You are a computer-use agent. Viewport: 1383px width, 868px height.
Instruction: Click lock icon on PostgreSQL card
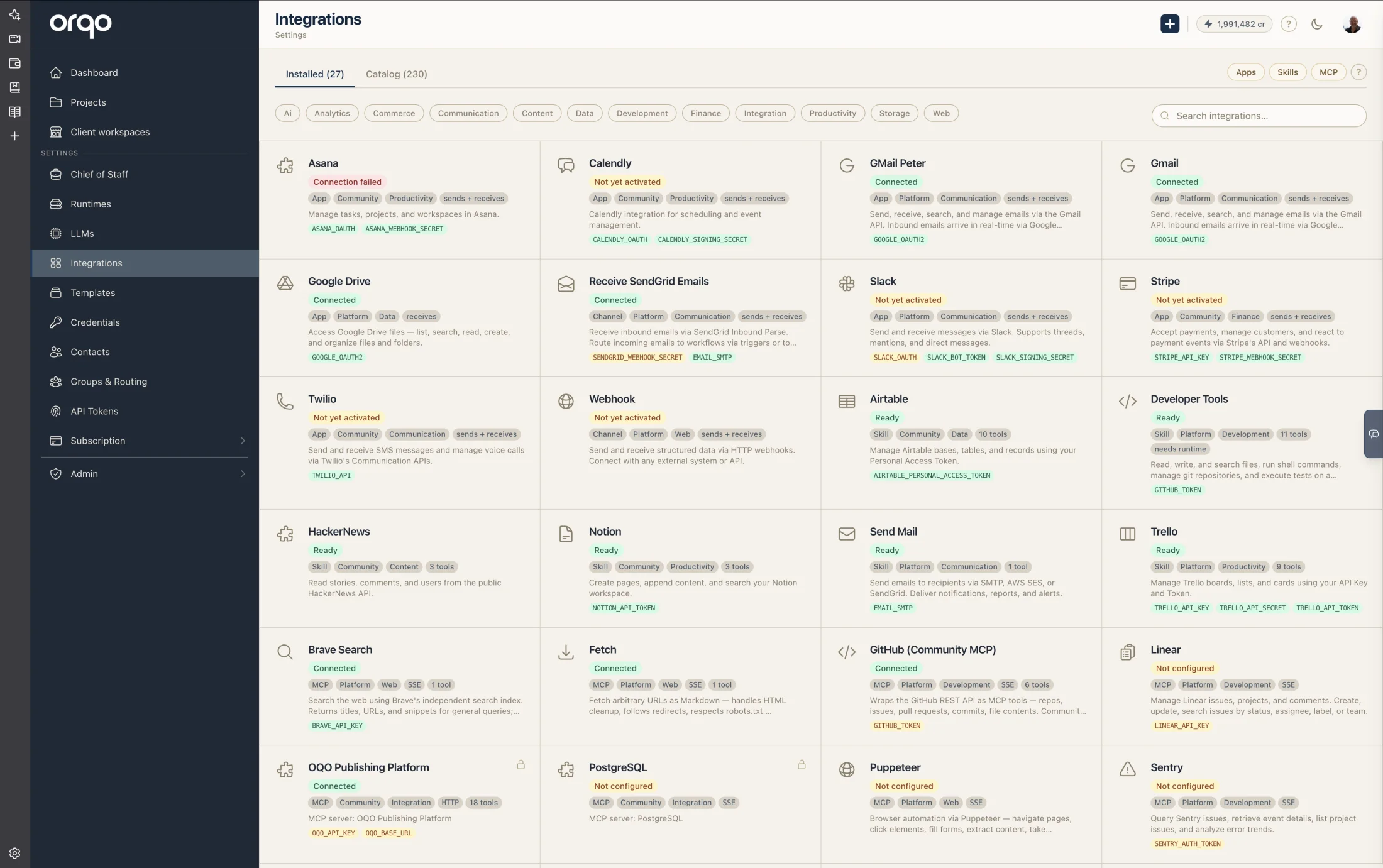tap(802, 764)
